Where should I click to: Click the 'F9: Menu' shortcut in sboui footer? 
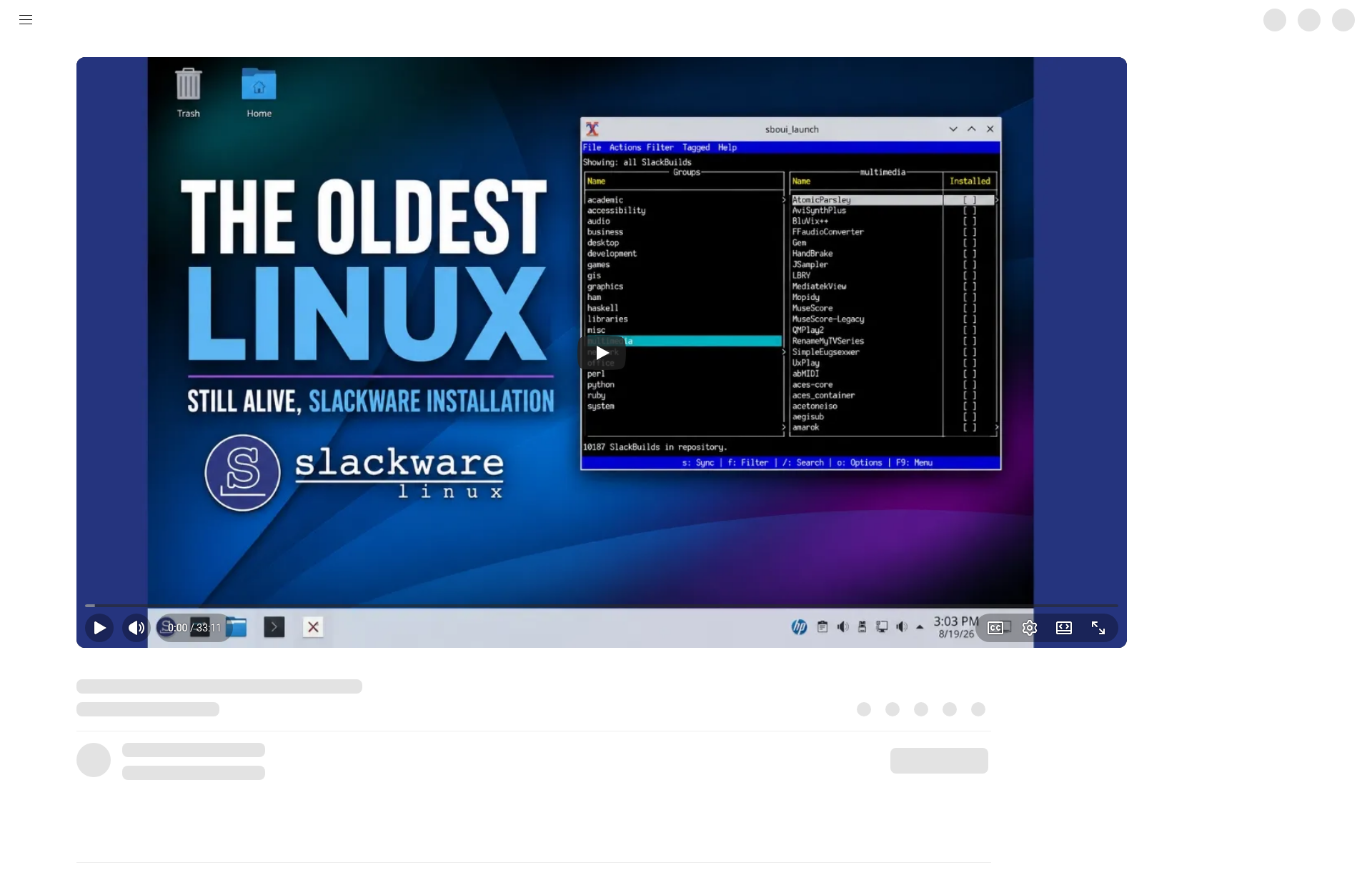point(914,463)
